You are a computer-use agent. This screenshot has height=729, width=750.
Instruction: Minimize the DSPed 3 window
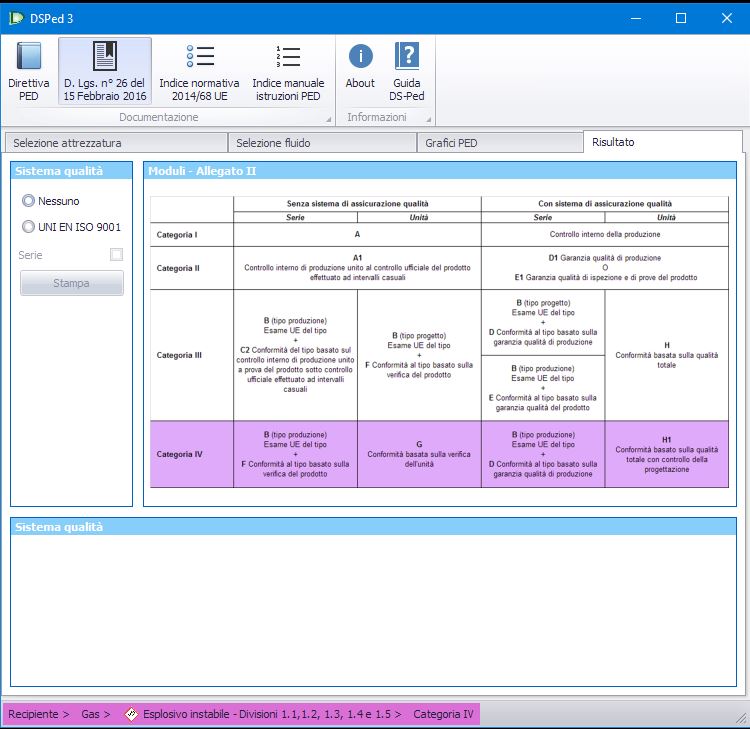pos(636,18)
